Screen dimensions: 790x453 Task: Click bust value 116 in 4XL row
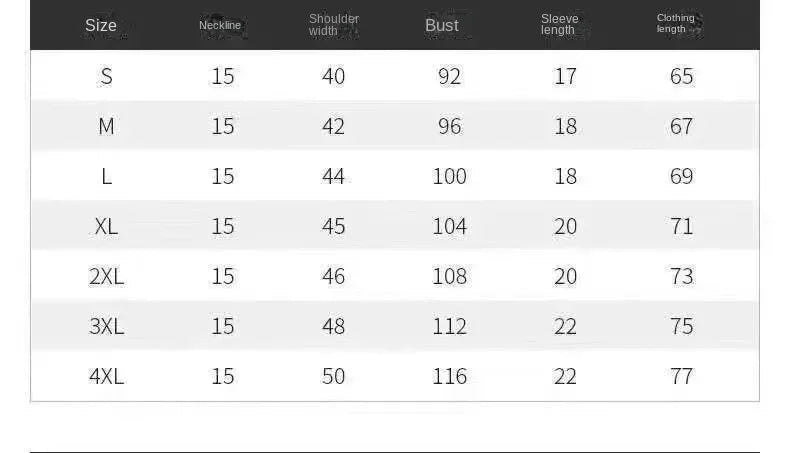pos(449,376)
